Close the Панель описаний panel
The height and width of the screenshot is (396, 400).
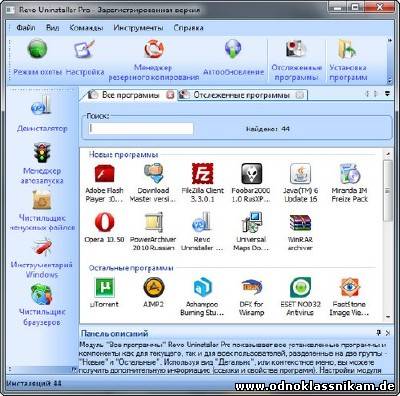[x=388, y=333]
